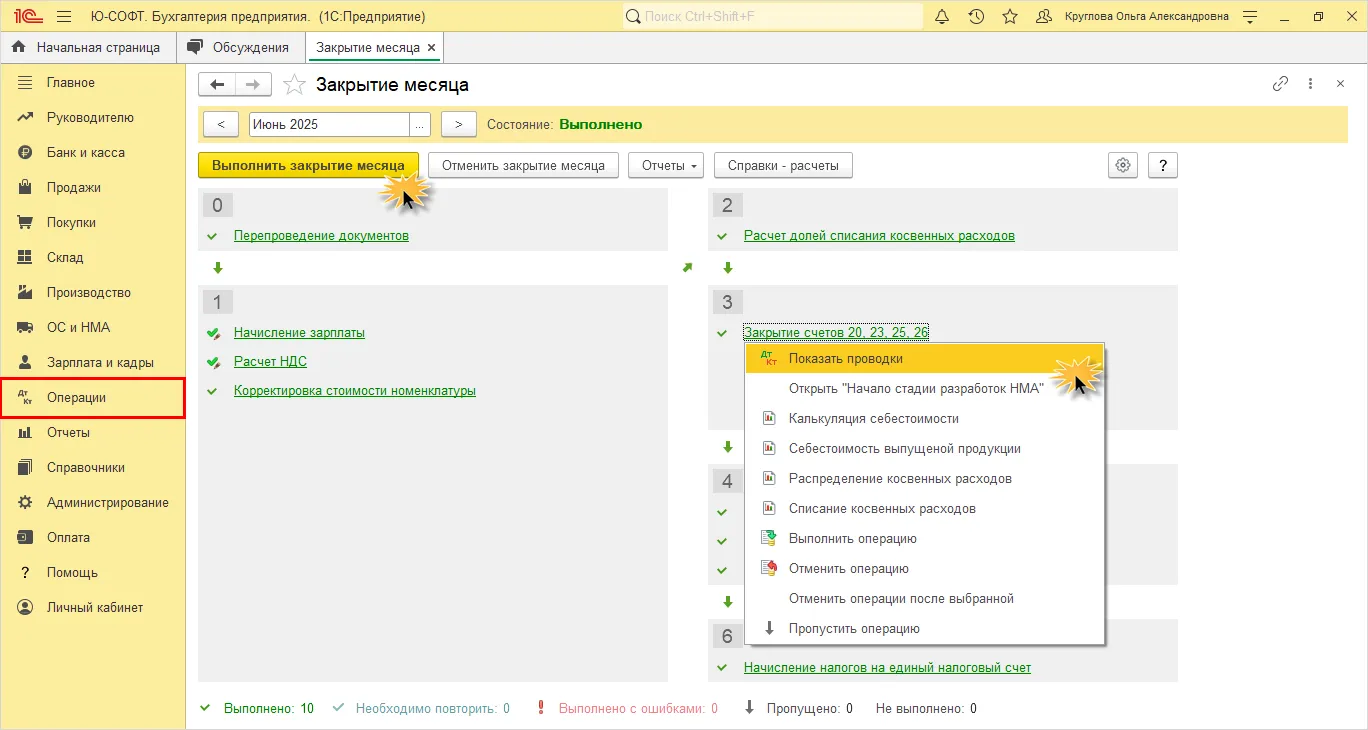This screenshot has width=1368, height=730.
Task: Open favorites star in title bar
Action: pos(1010,17)
